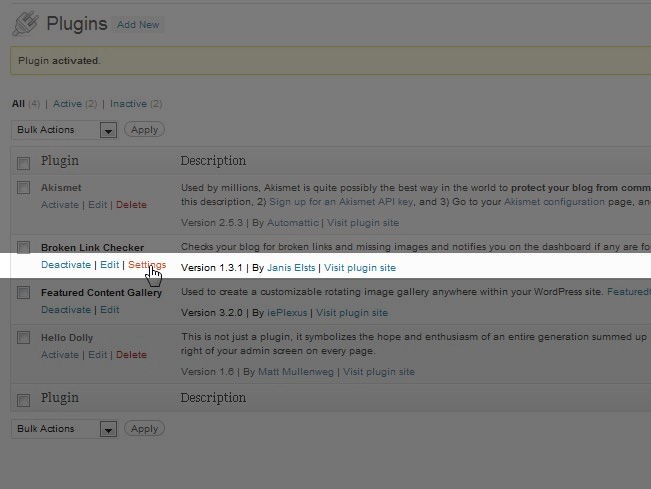The image size is (651, 489).
Task: Click the Plugin column header
Action: coord(60,161)
